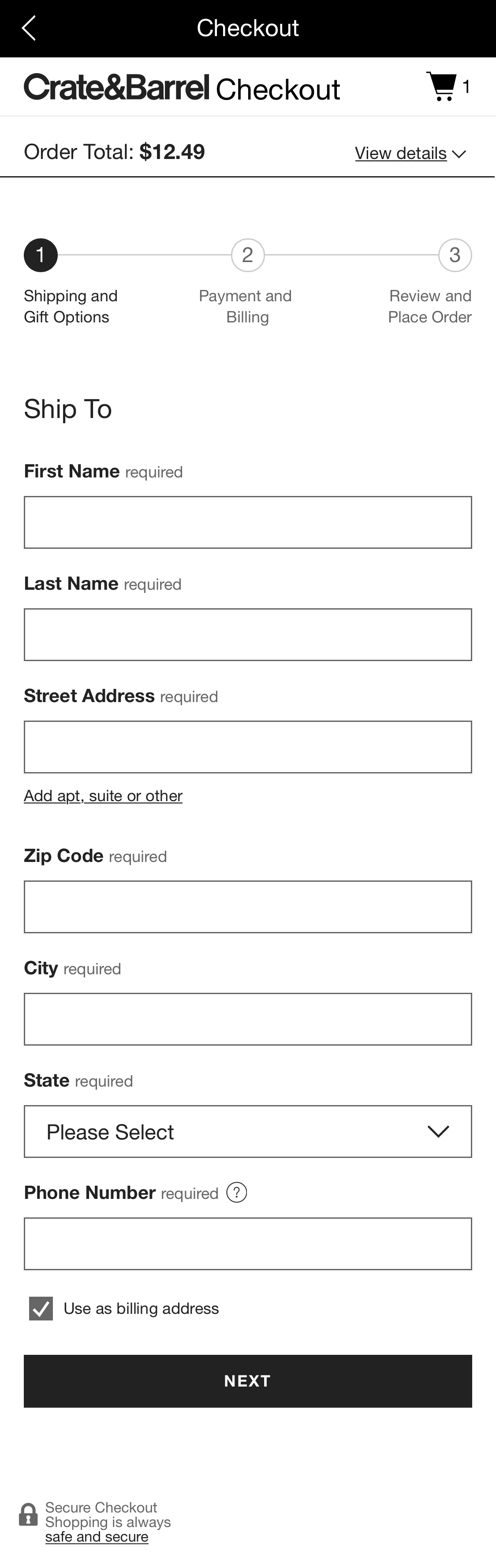Click step 1 Shipping and Gift Options circle
This screenshot has width=496, height=1568.
(40, 255)
